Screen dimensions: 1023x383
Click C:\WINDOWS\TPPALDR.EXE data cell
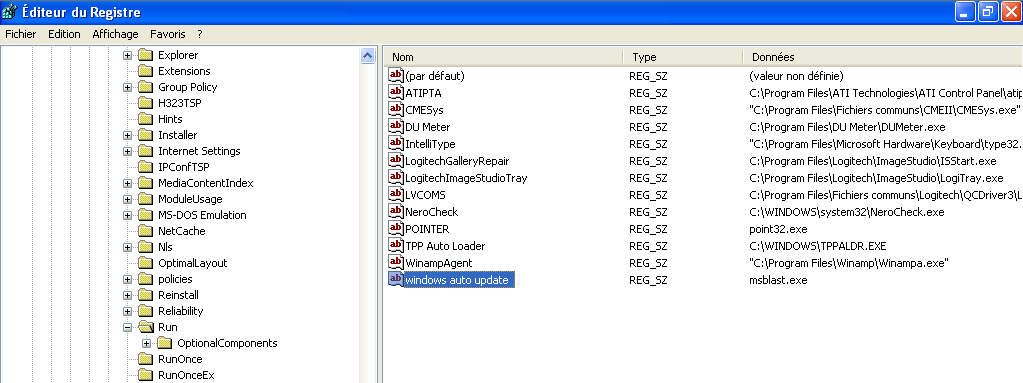[x=817, y=246]
